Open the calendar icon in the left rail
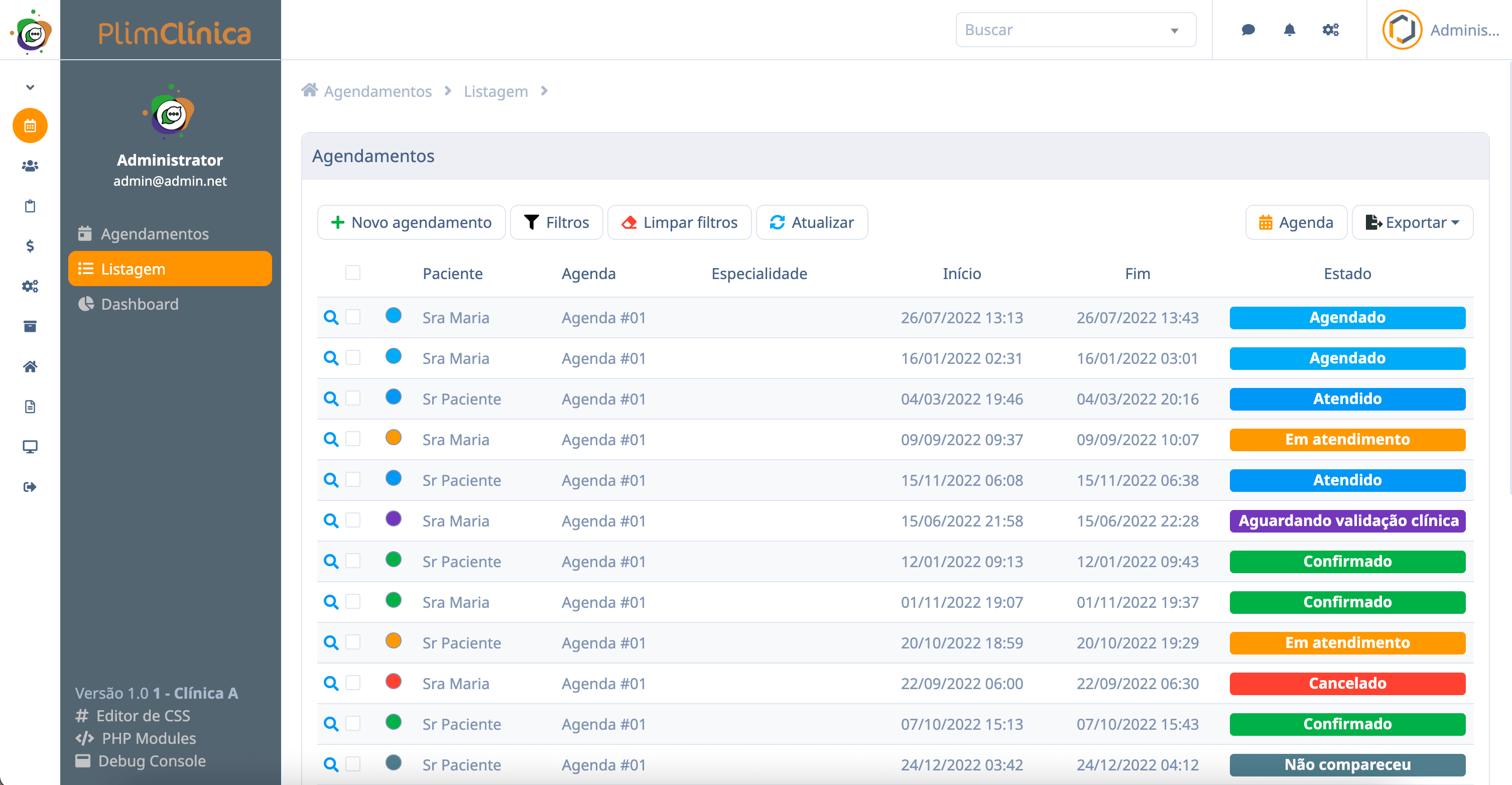The image size is (1512, 785). coord(30,125)
